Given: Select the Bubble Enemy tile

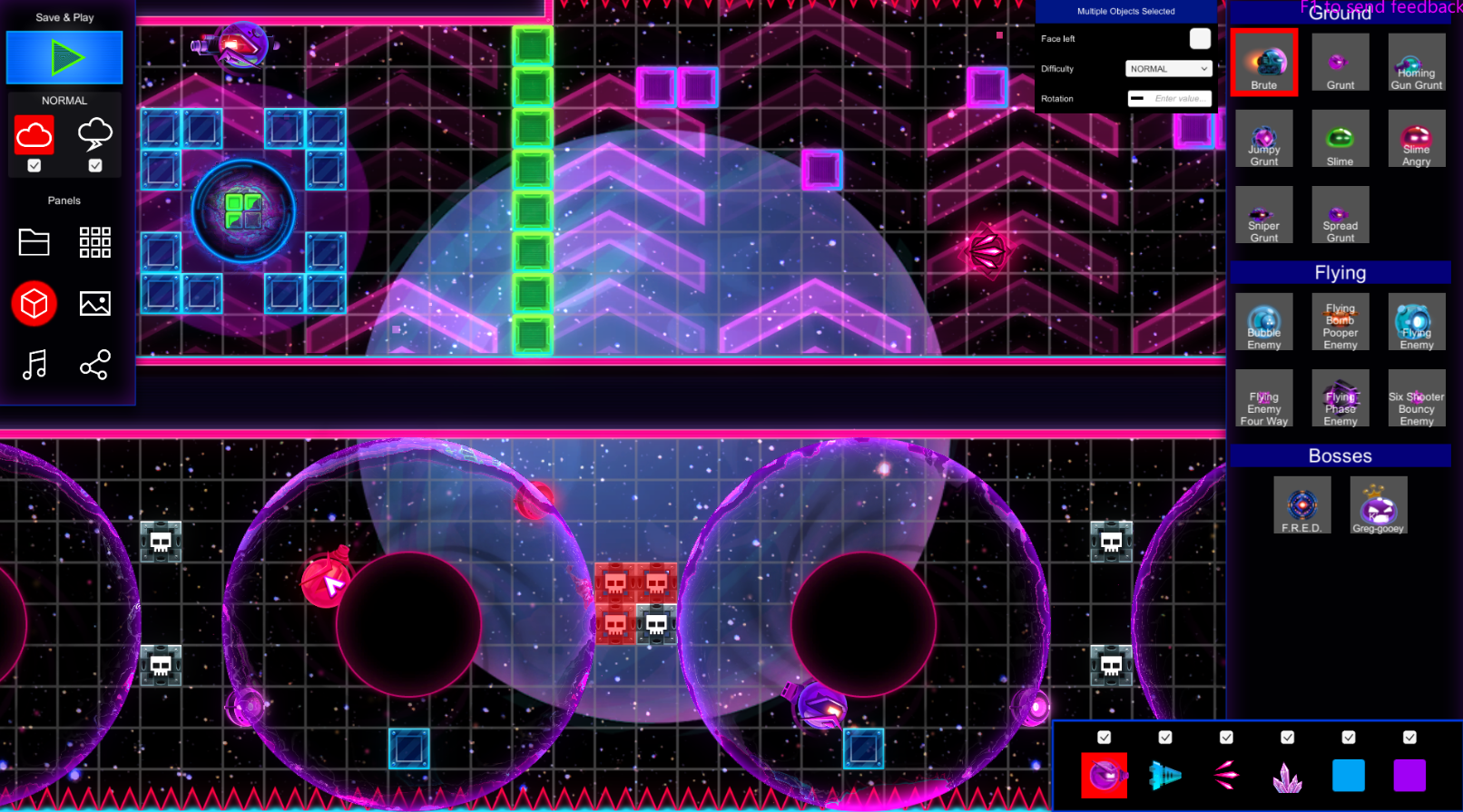Looking at the screenshot, I should click(x=1263, y=323).
